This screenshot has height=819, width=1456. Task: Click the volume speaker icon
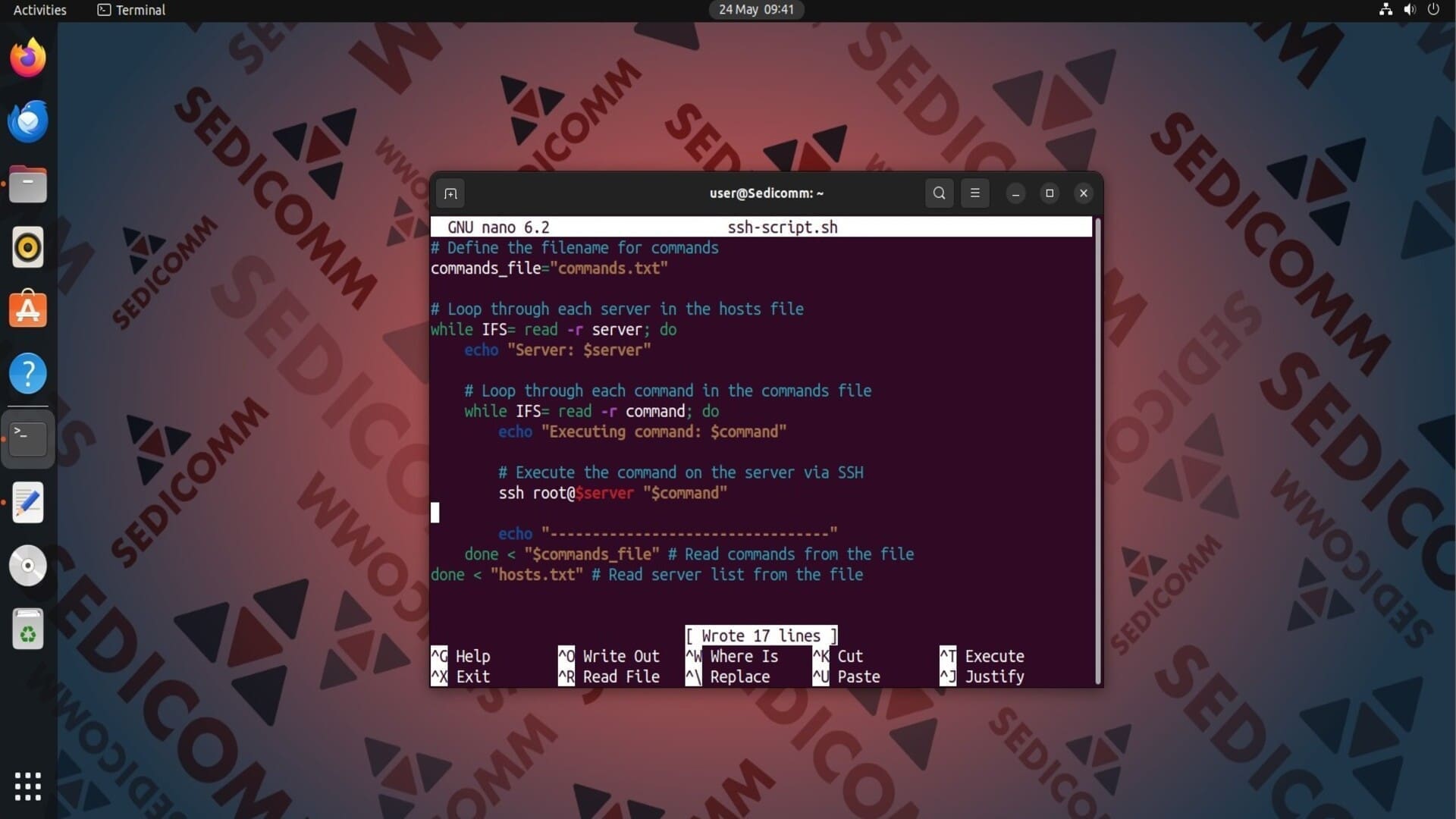pos(1410,10)
